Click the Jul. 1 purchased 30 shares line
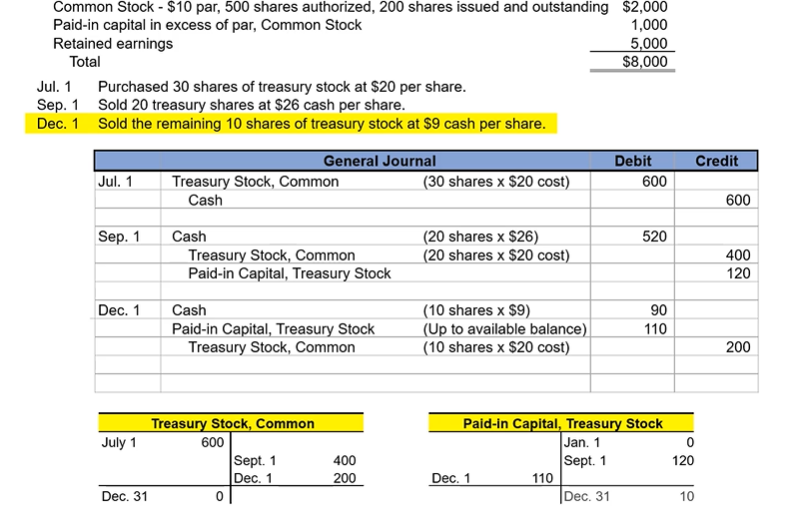 pos(280,87)
